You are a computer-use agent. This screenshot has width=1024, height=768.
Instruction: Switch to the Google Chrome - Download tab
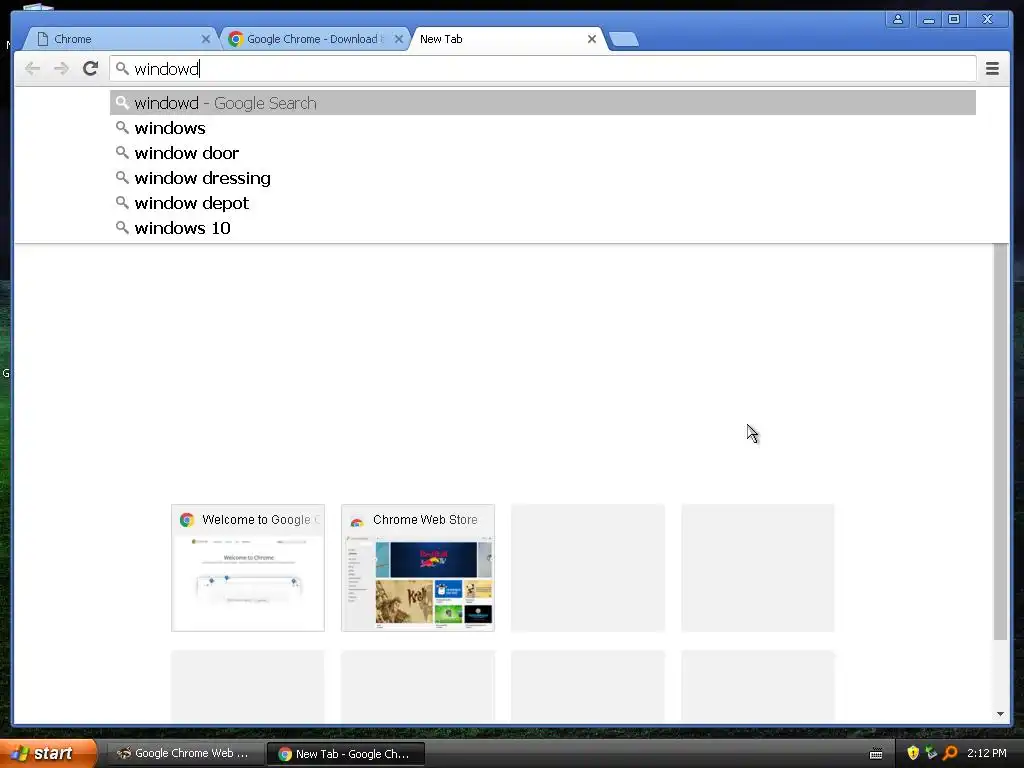coord(313,39)
